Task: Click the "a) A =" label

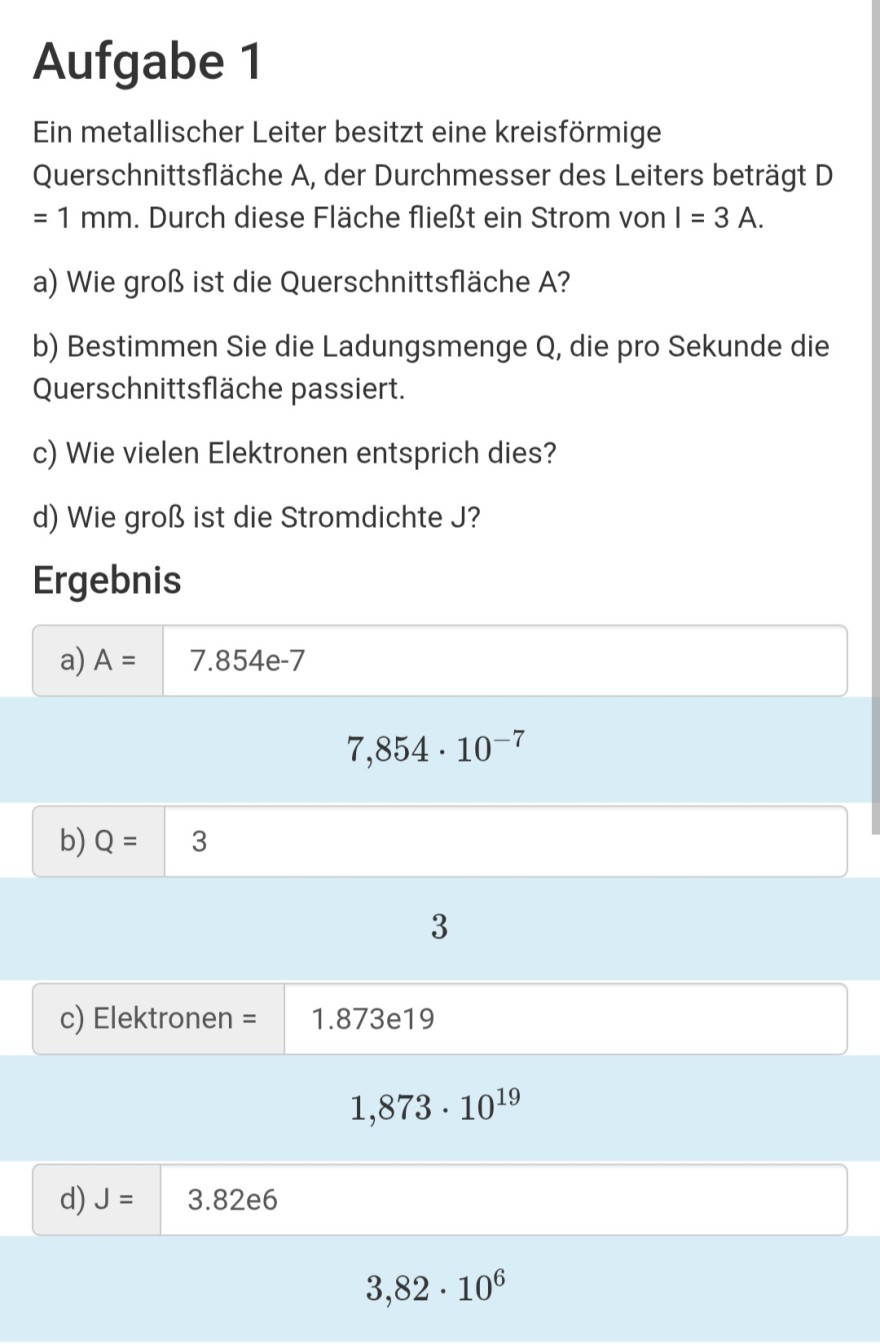Action: [99, 661]
